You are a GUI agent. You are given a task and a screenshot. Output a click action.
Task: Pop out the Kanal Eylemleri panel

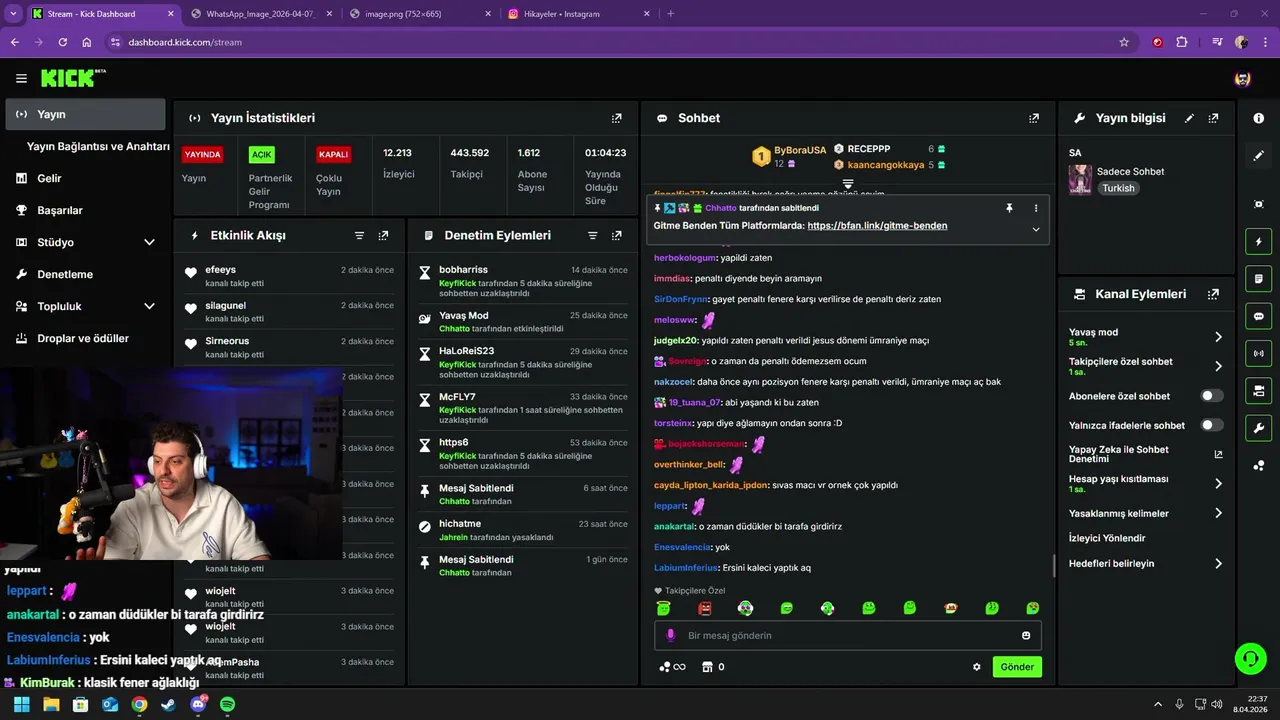pos(1213,294)
